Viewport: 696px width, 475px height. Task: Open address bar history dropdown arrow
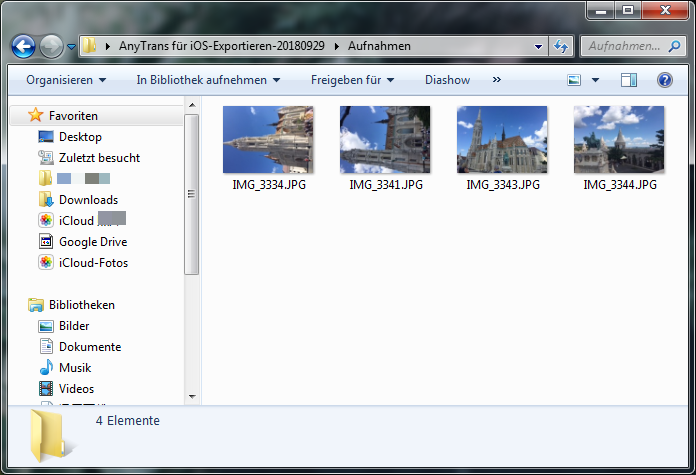click(538, 46)
